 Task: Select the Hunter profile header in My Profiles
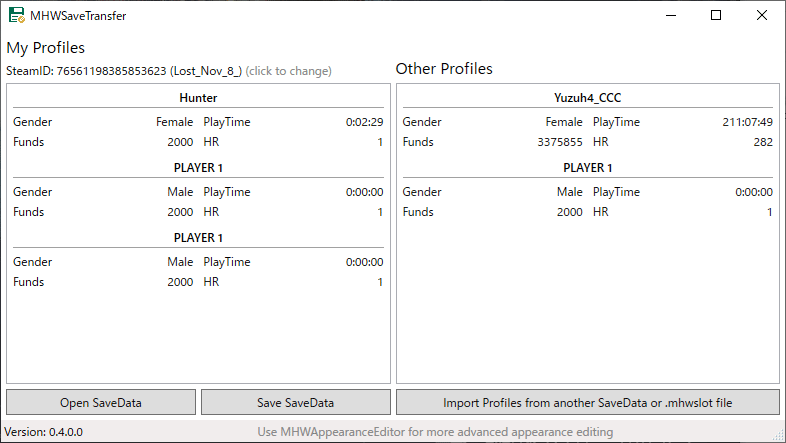click(199, 98)
